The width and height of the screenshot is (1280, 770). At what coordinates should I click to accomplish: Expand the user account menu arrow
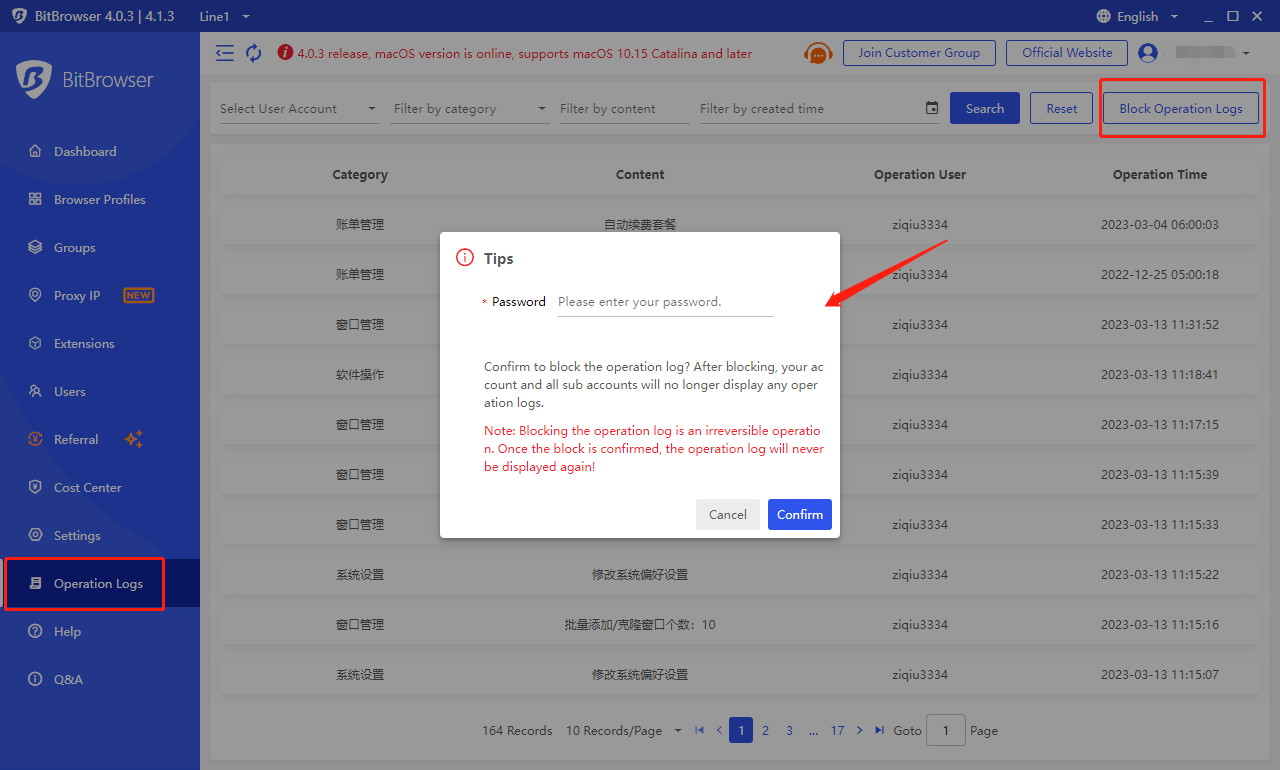tap(1245, 53)
